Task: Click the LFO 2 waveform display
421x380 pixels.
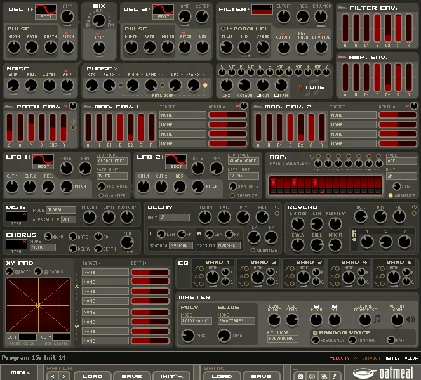Action: (x=176, y=161)
